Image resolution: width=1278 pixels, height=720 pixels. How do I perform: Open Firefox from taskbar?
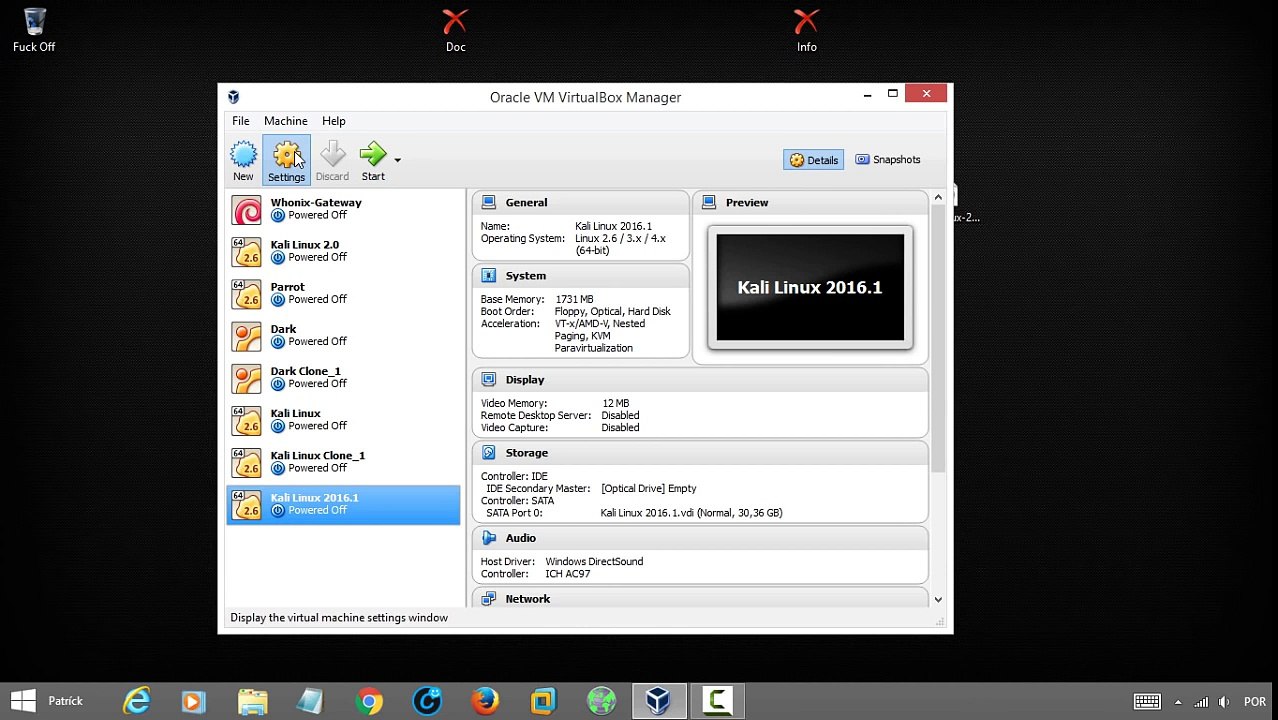pos(485,701)
